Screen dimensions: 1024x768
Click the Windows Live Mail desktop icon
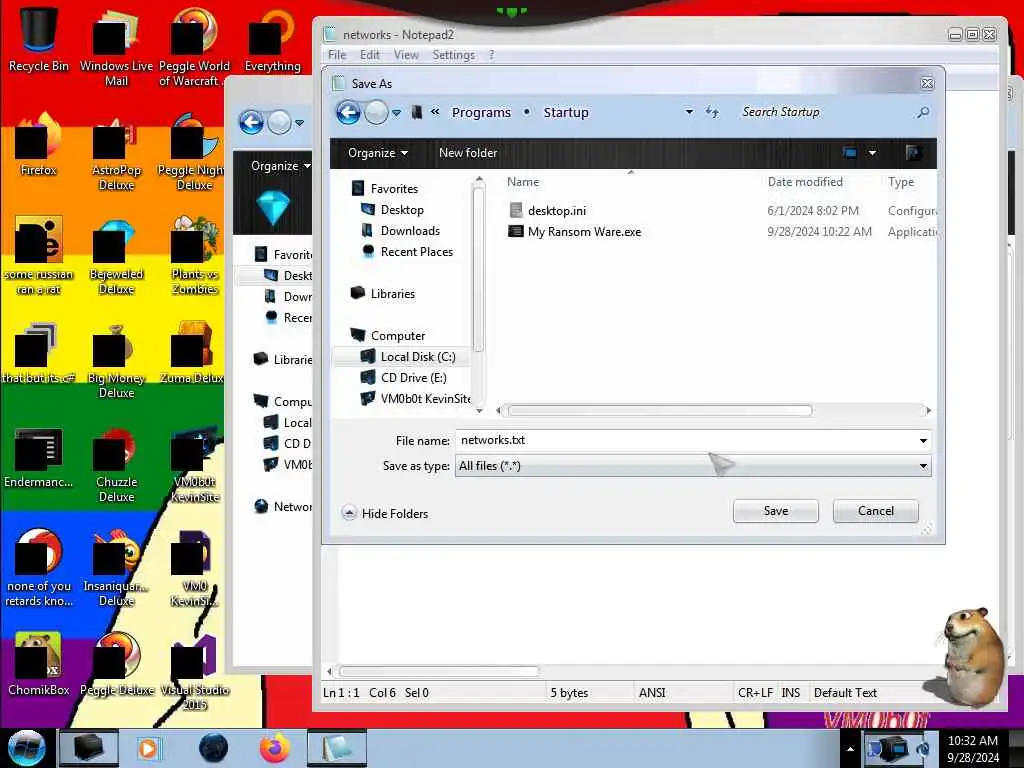pos(116,46)
